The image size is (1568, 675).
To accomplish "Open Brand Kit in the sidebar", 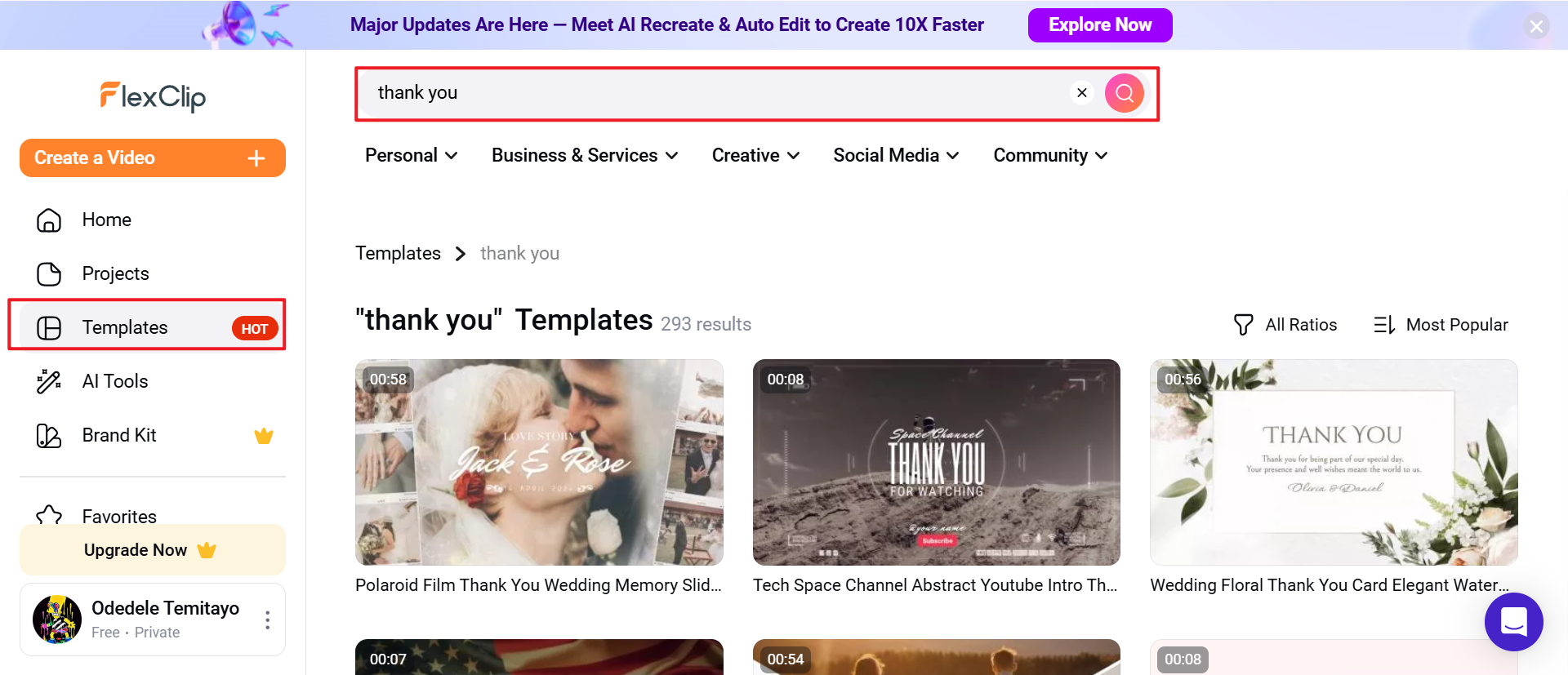I will (153, 436).
